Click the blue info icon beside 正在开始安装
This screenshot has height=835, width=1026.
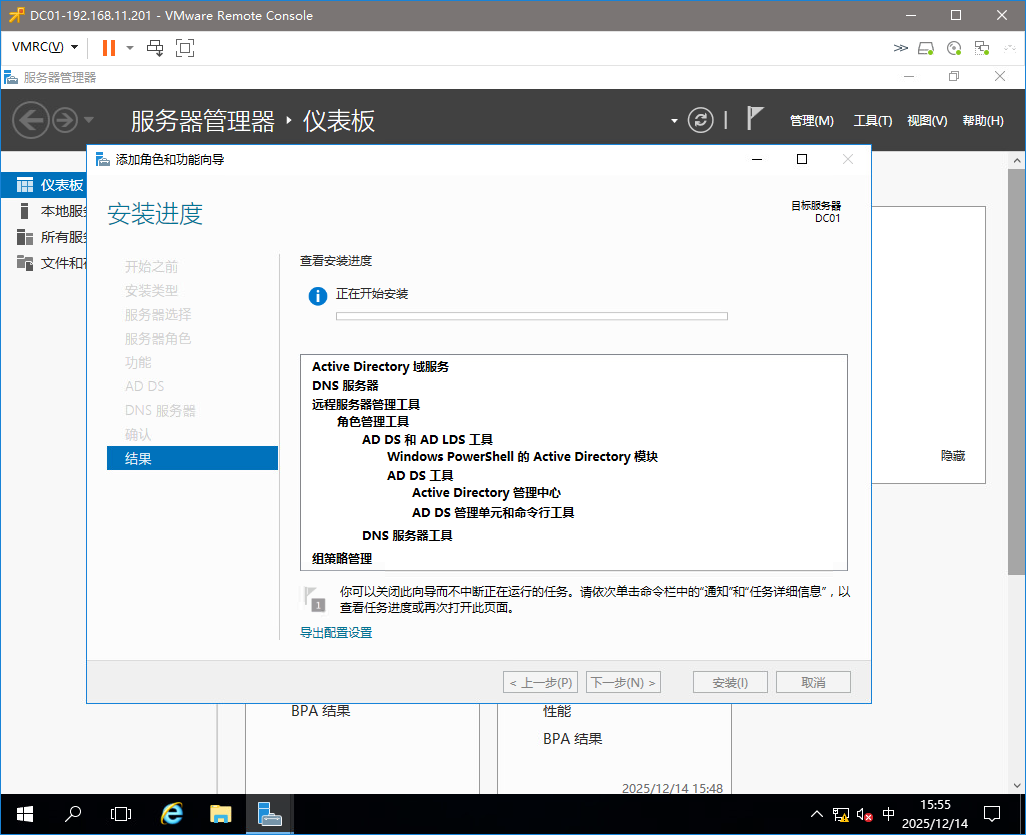(317, 296)
